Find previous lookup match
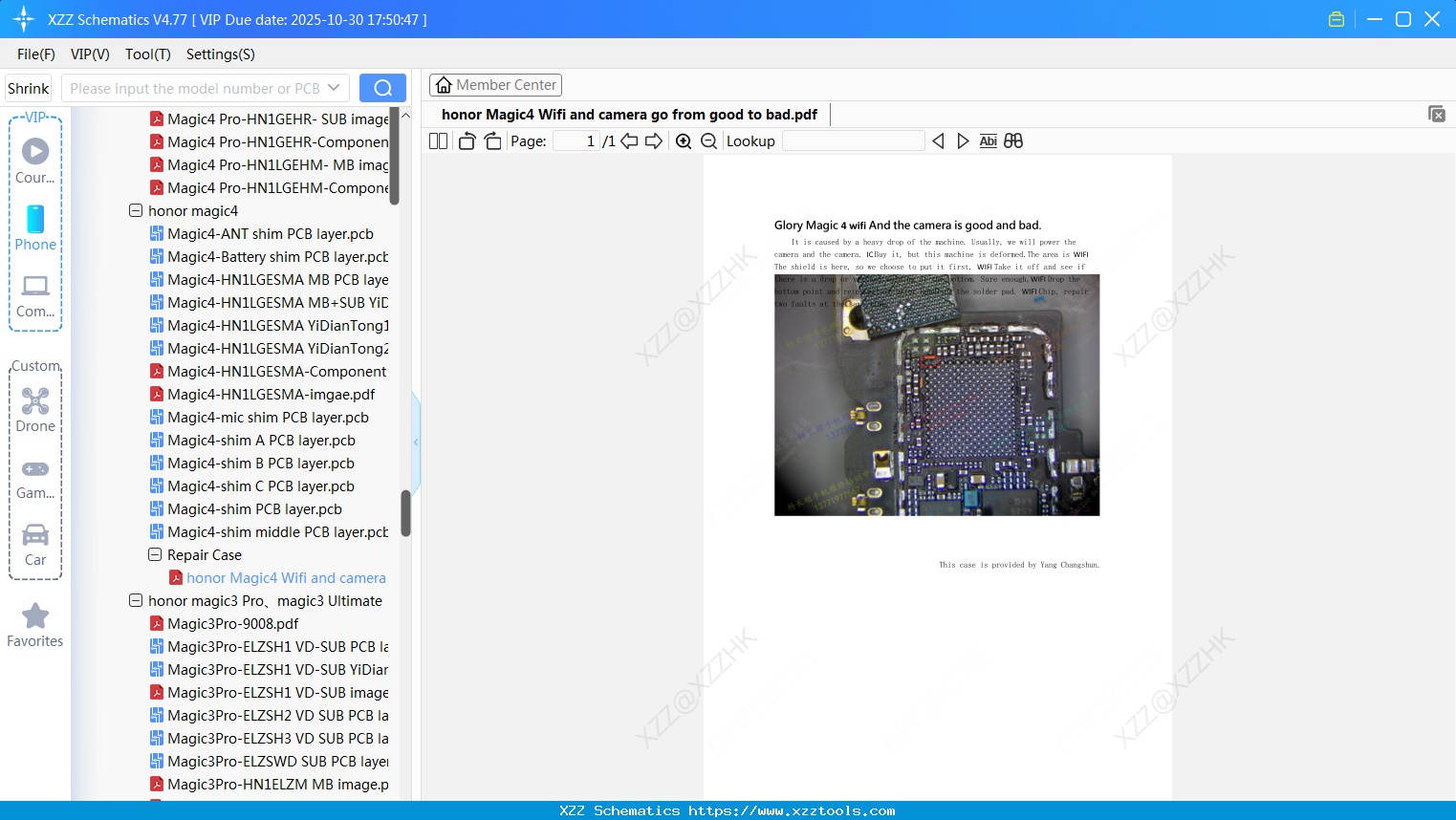This screenshot has width=1456, height=820. pos(938,141)
